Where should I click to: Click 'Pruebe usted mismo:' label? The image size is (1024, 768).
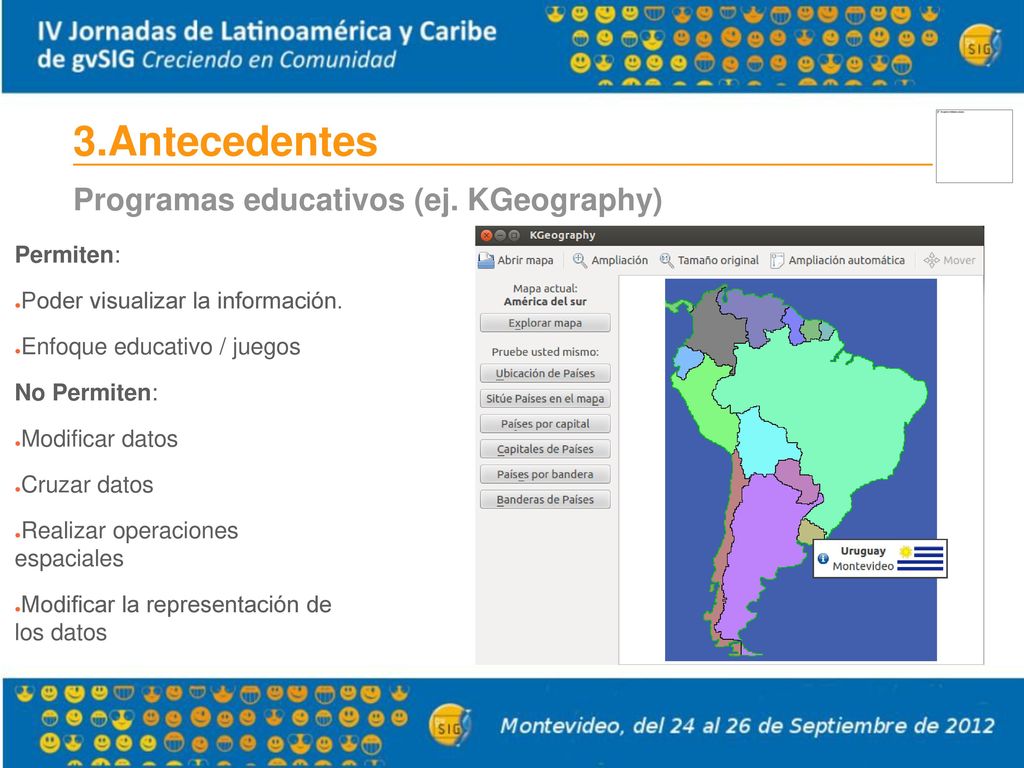click(545, 352)
